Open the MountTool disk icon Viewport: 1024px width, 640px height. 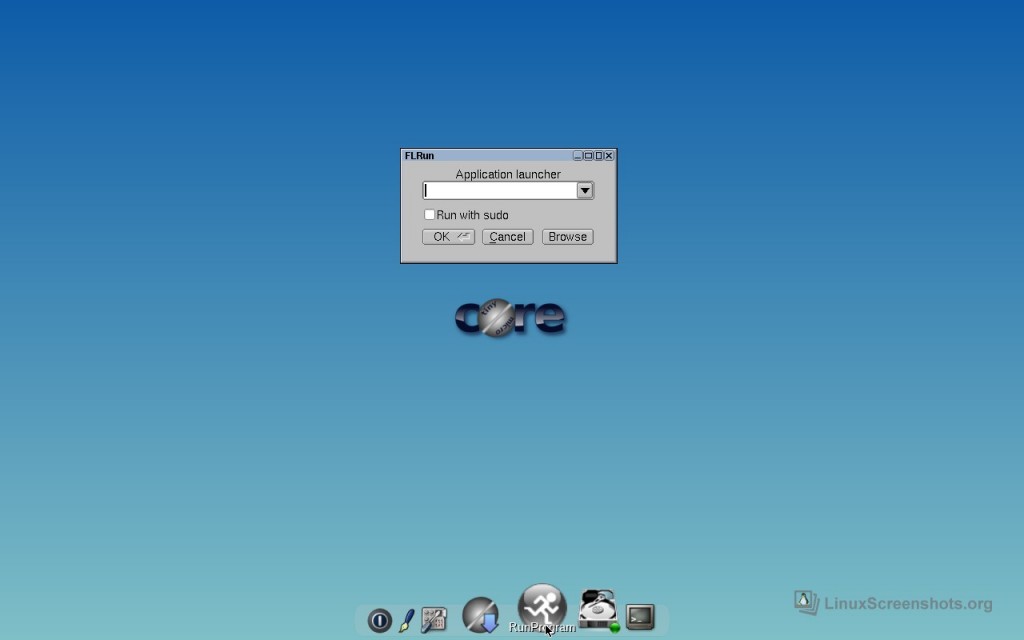click(596, 608)
